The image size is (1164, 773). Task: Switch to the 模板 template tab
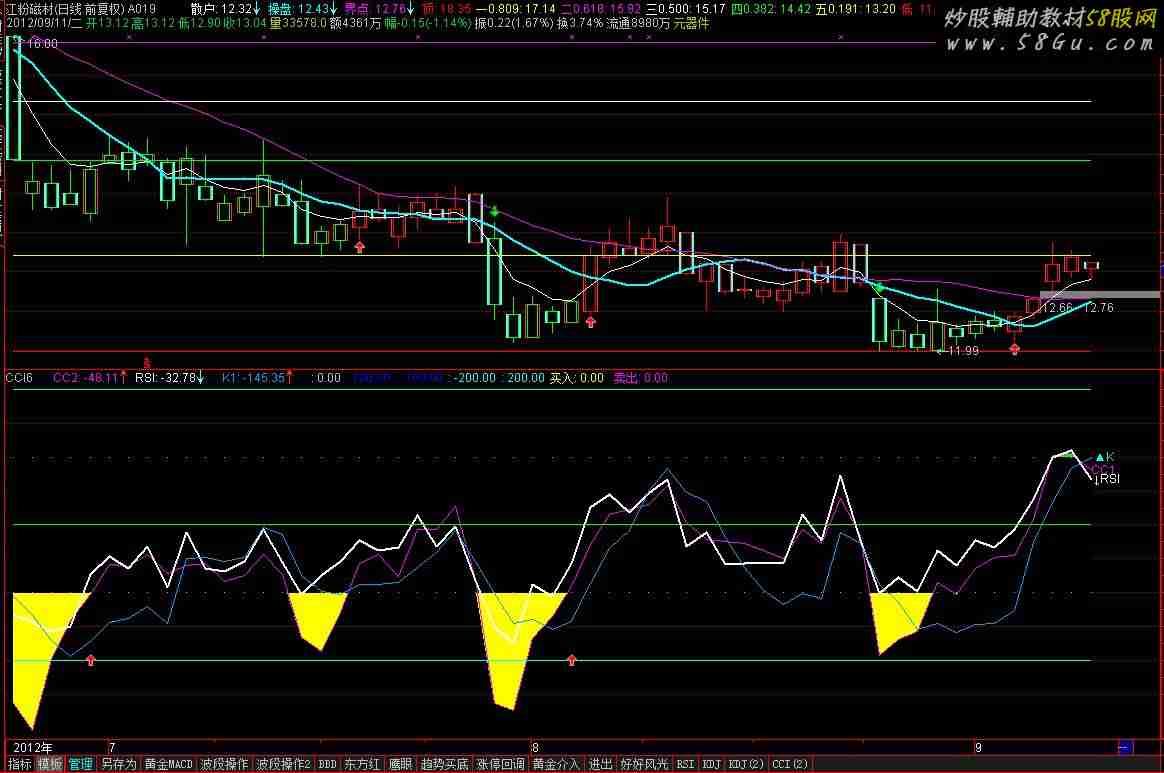coord(50,764)
